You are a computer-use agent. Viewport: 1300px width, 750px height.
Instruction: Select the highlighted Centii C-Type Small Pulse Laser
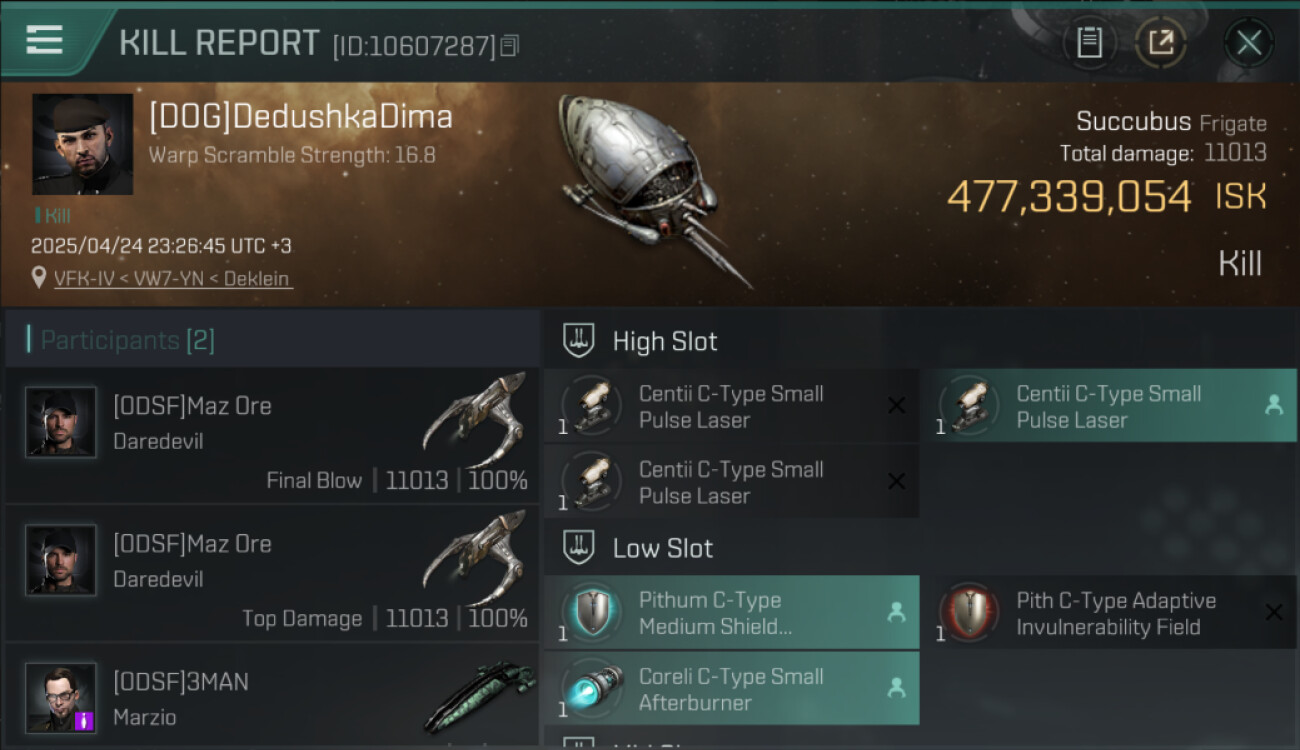pos(1108,406)
